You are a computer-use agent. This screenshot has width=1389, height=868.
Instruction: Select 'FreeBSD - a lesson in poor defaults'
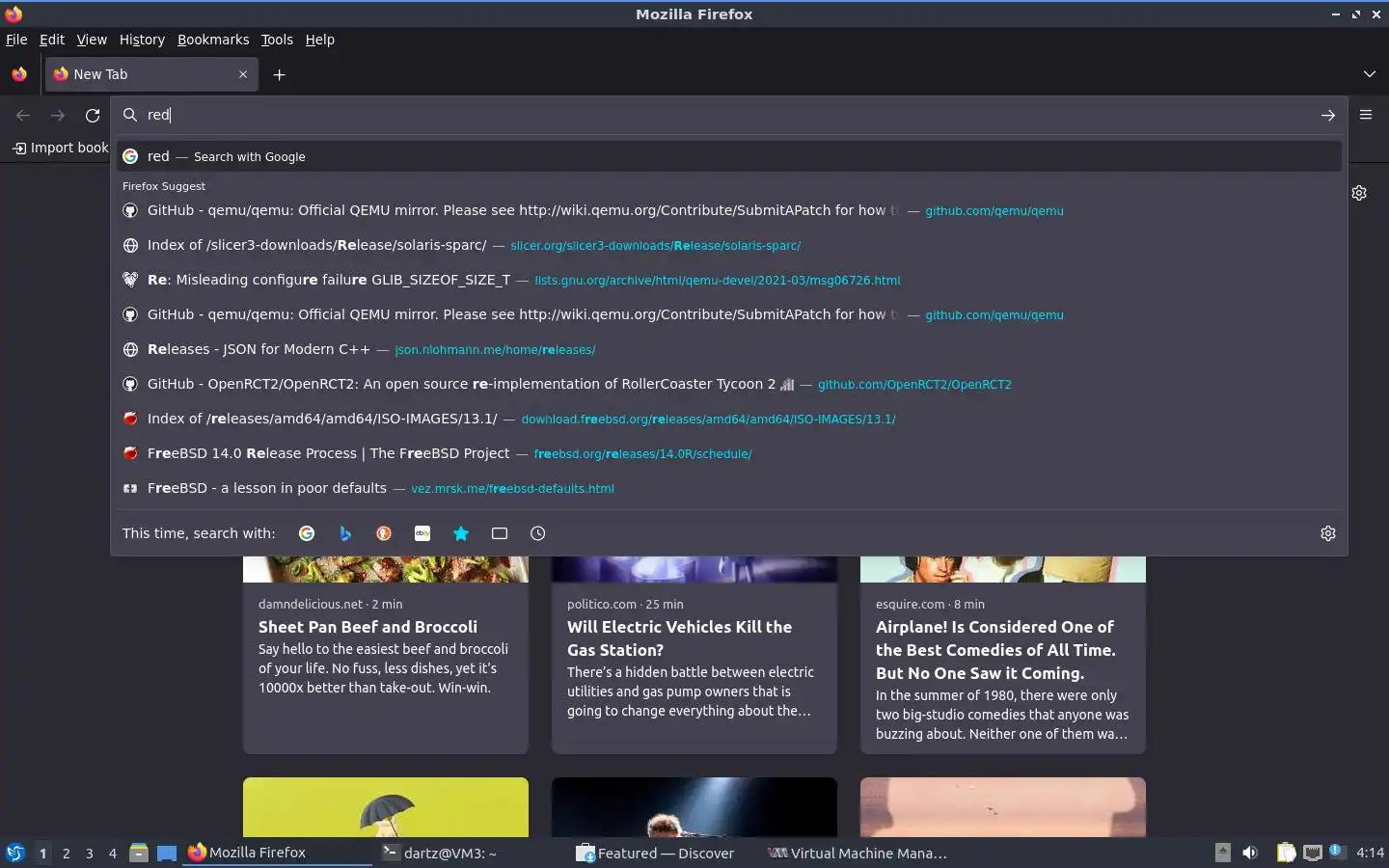click(729, 488)
